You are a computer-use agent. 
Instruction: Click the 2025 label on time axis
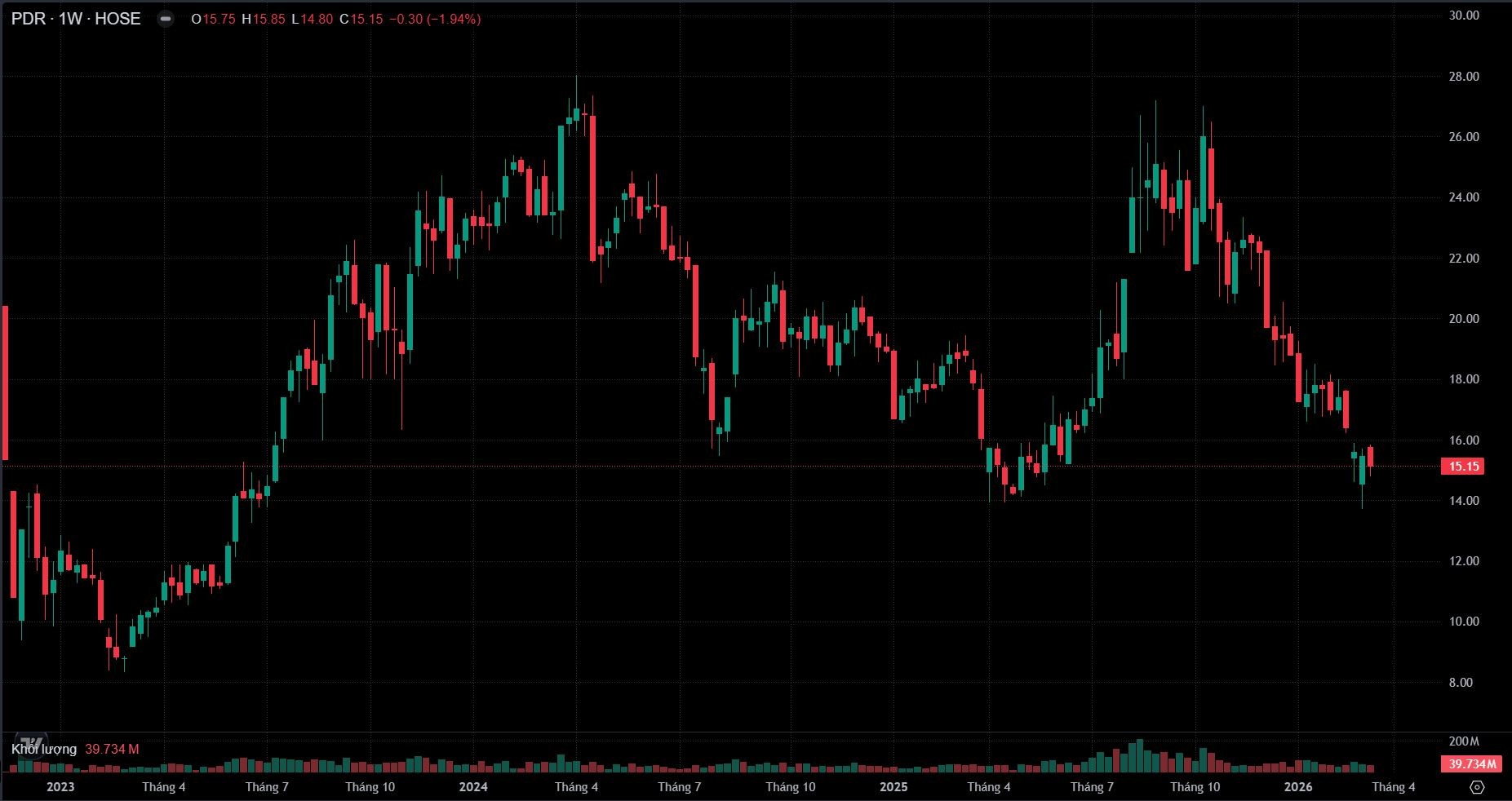pos(893,787)
